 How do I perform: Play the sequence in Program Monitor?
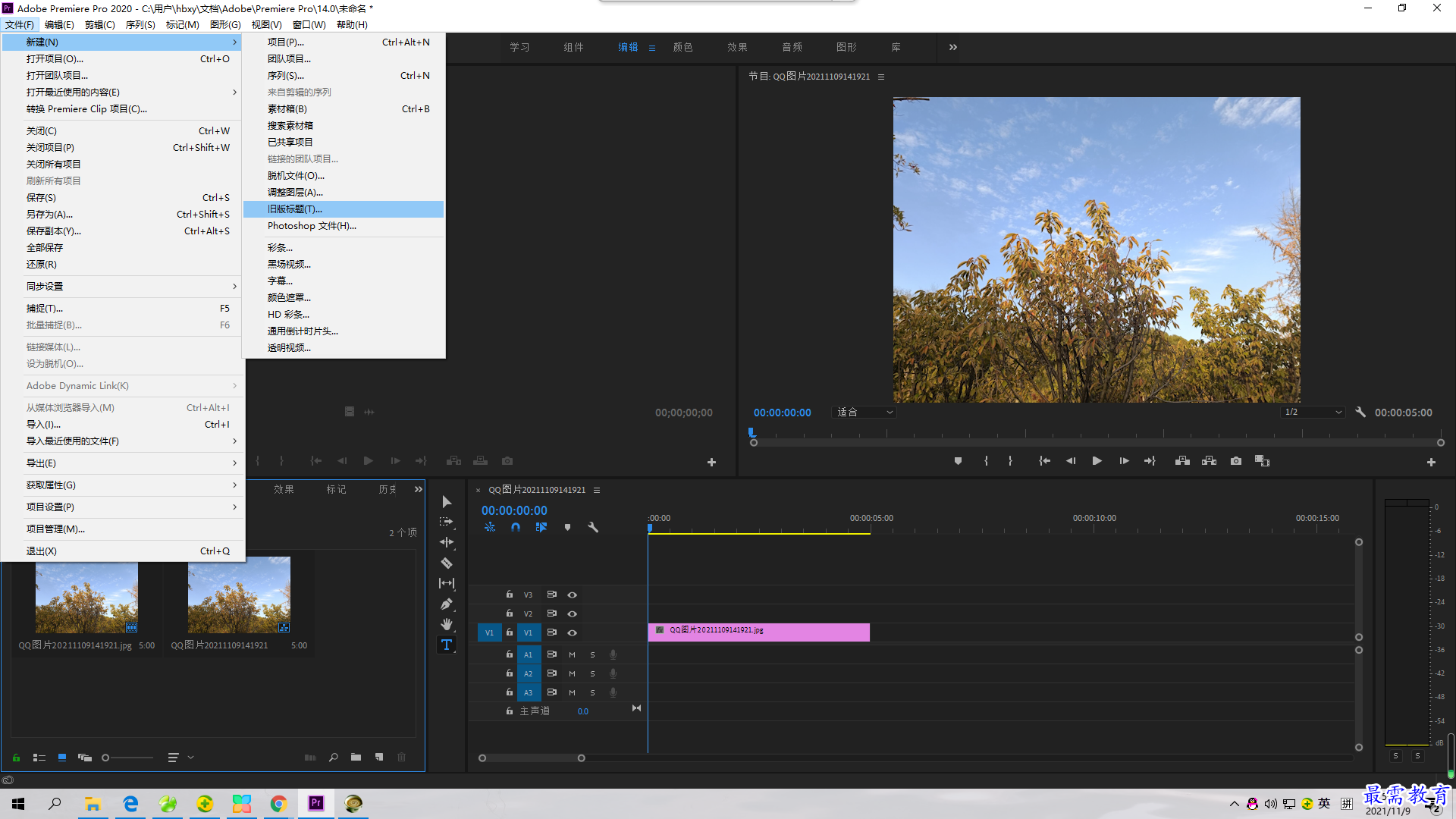(1097, 461)
